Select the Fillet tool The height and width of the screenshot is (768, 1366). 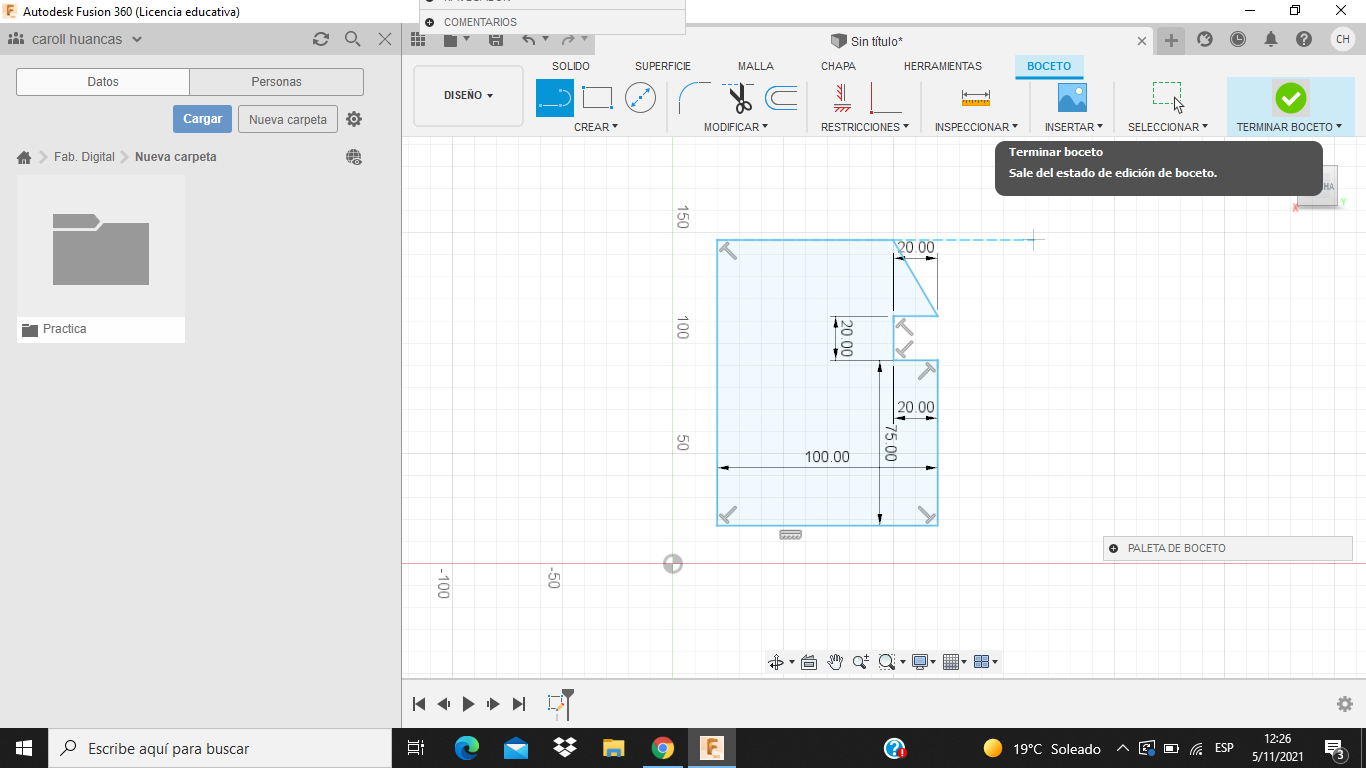click(694, 98)
